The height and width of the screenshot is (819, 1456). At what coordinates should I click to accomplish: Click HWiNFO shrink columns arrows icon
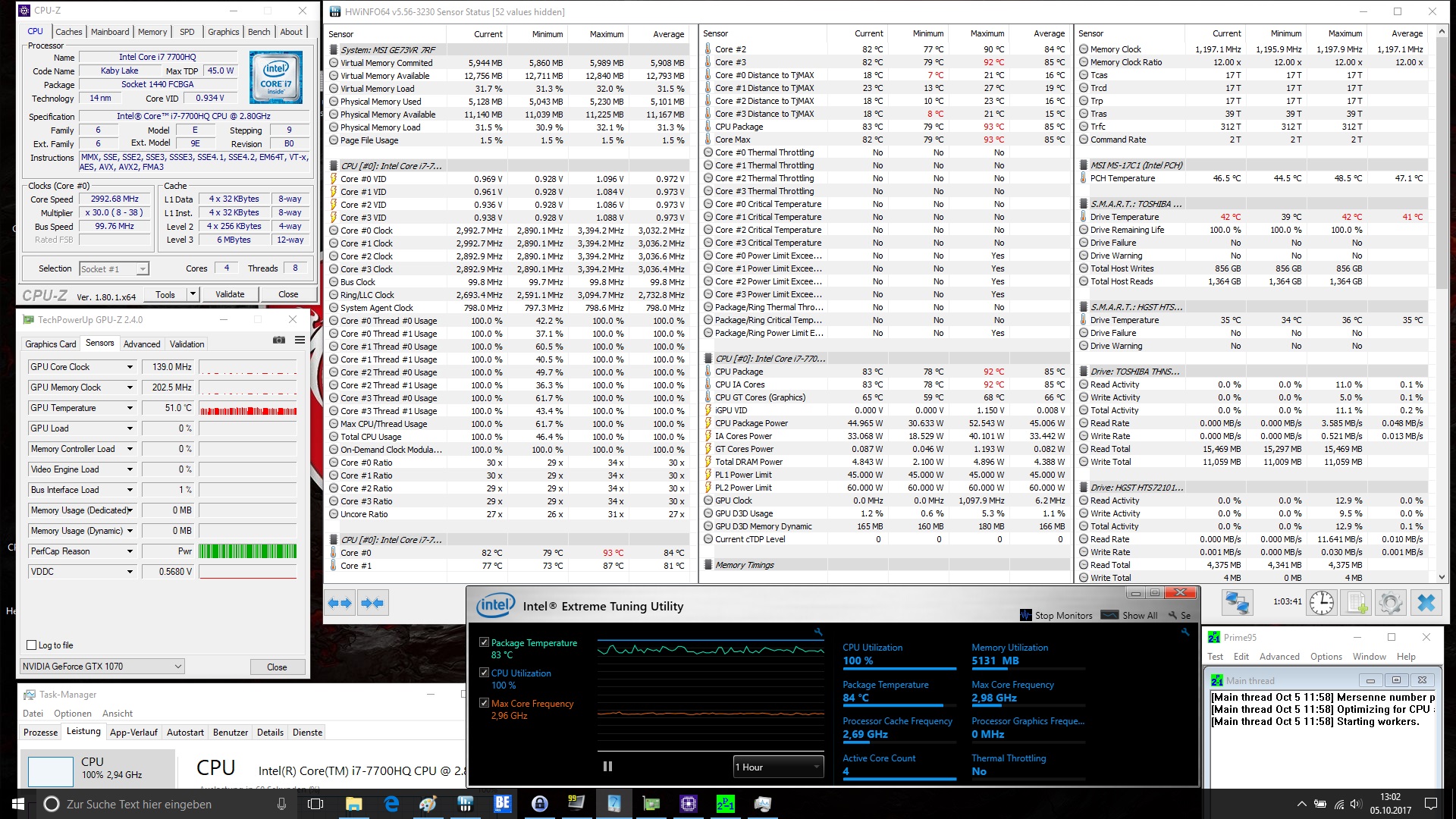(372, 603)
